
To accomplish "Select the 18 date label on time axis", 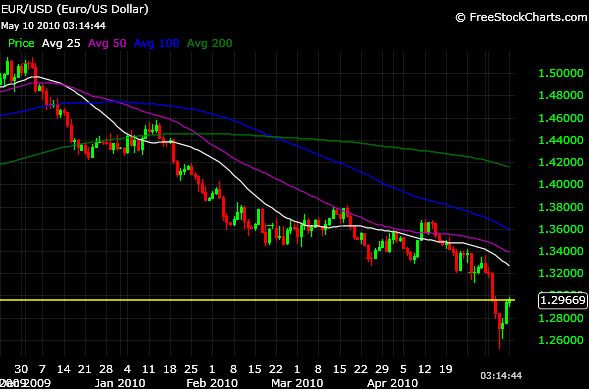I will 170,369.
